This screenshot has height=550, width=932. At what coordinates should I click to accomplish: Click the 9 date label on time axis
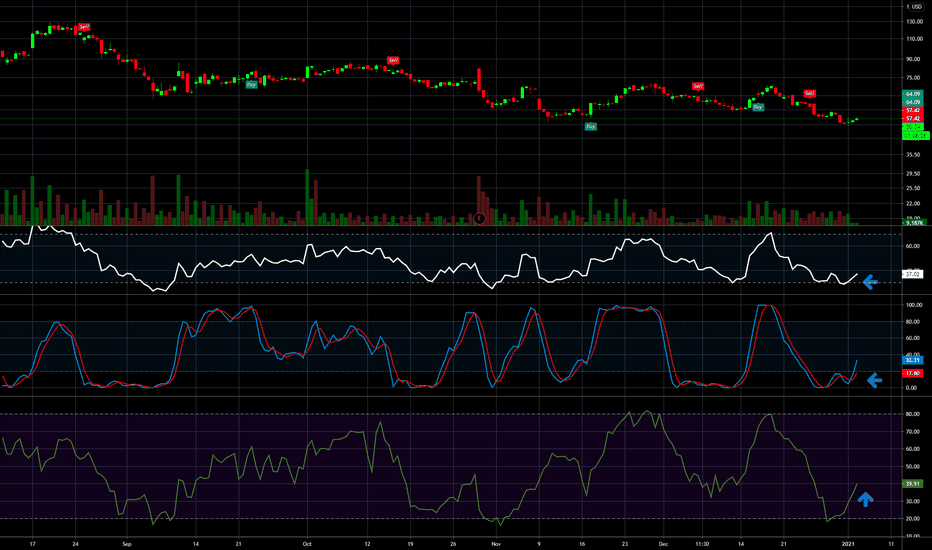(x=539, y=543)
